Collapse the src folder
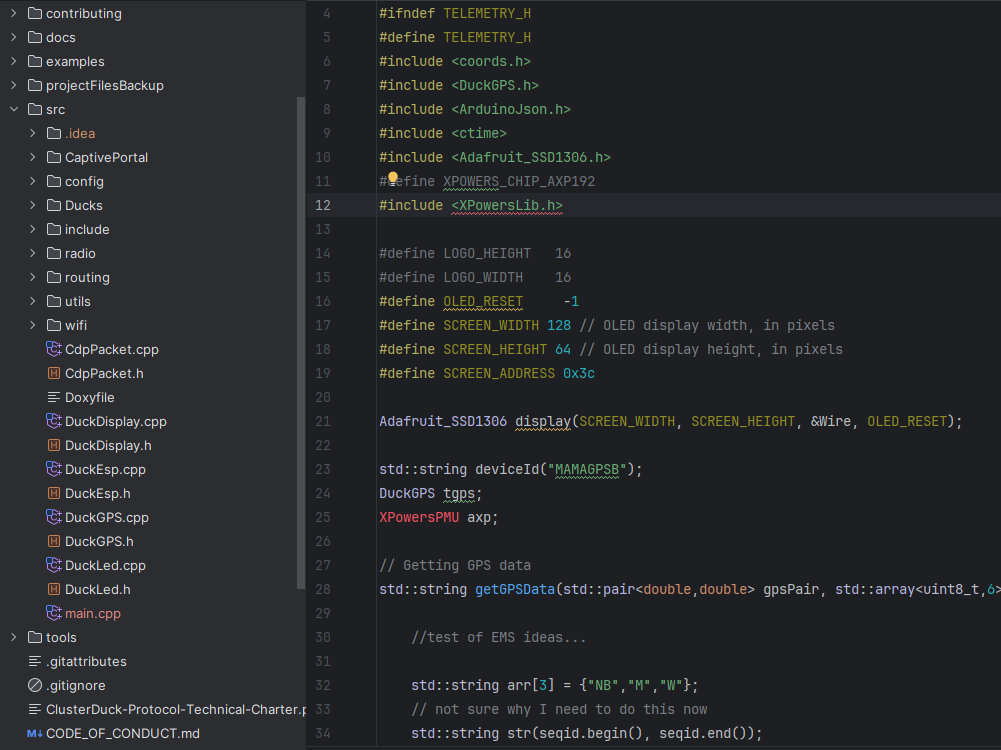The height and width of the screenshot is (750, 1001). click(x=14, y=109)
